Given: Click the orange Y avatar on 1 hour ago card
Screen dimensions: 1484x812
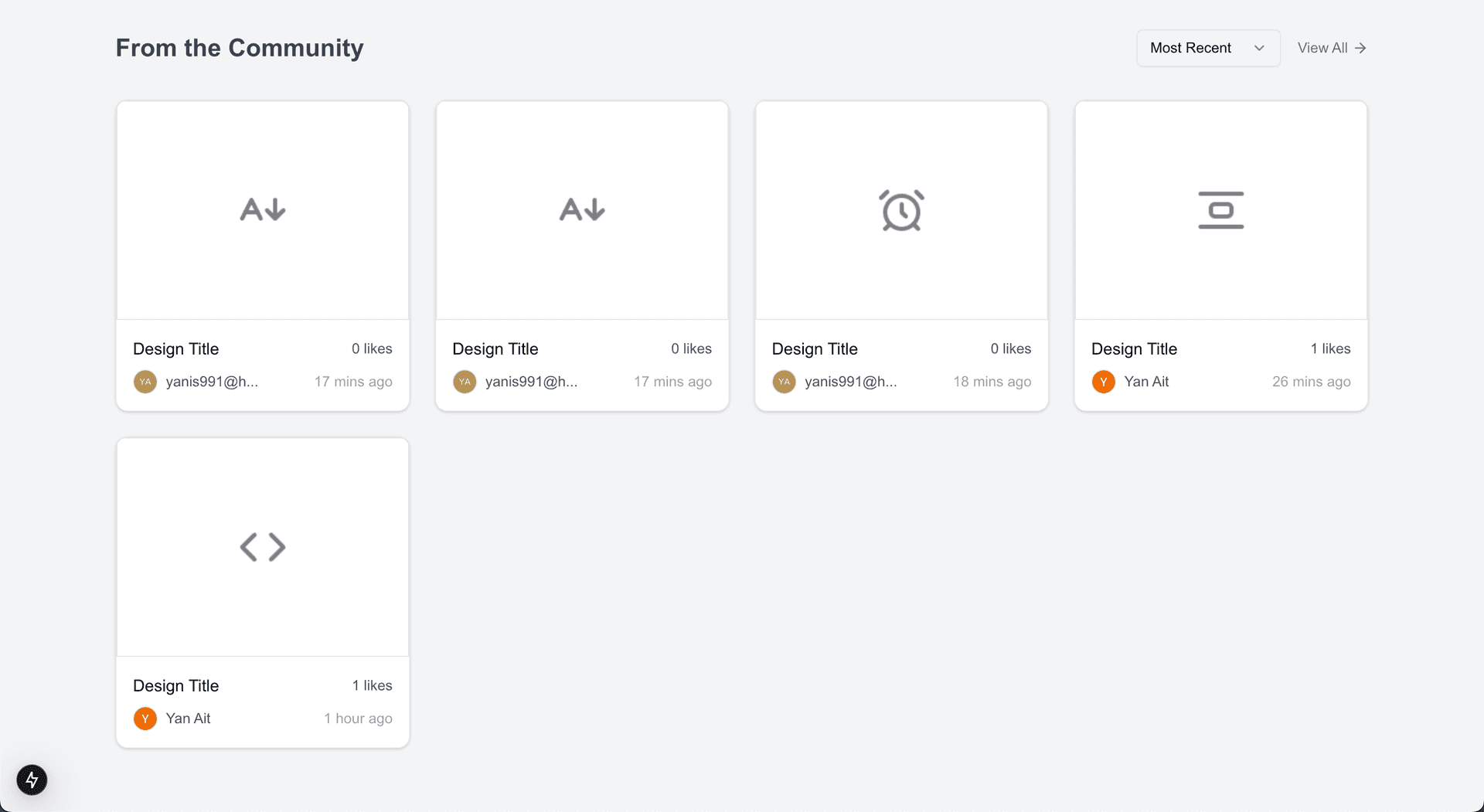Looking at the screenshot, I should tap(145, 719).
